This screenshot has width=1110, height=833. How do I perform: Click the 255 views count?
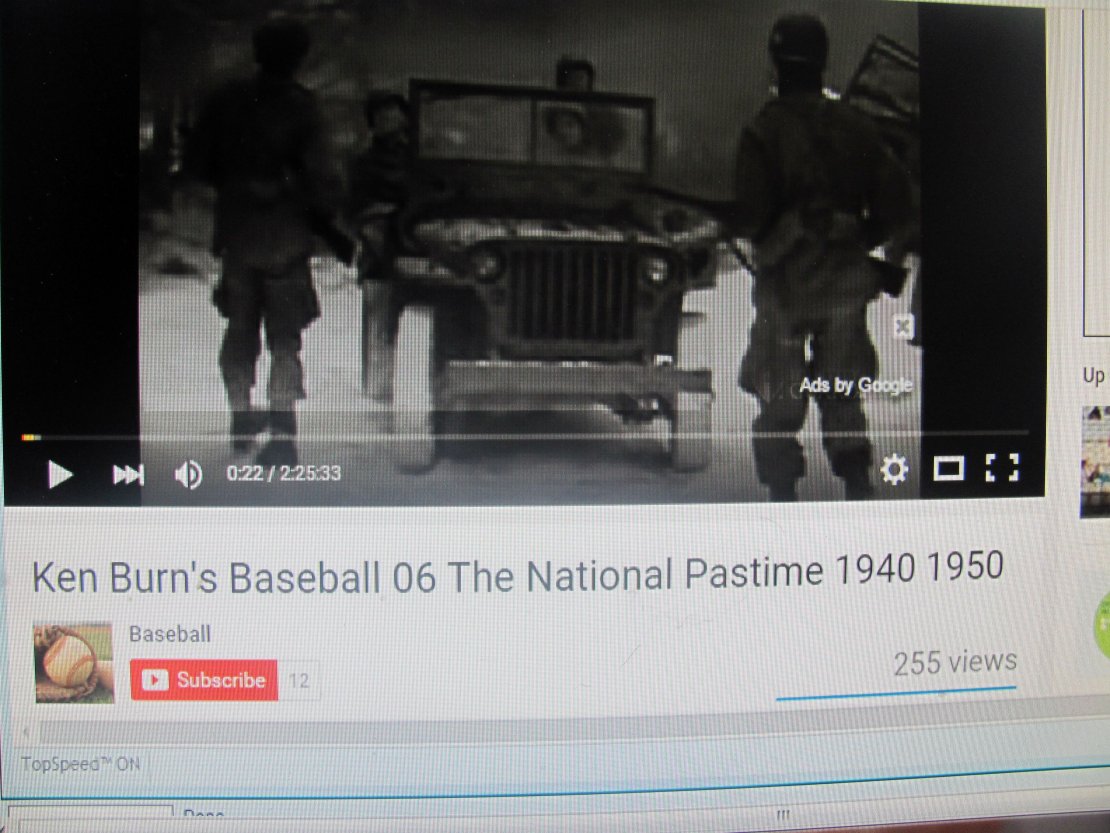(x=955, y=662)
